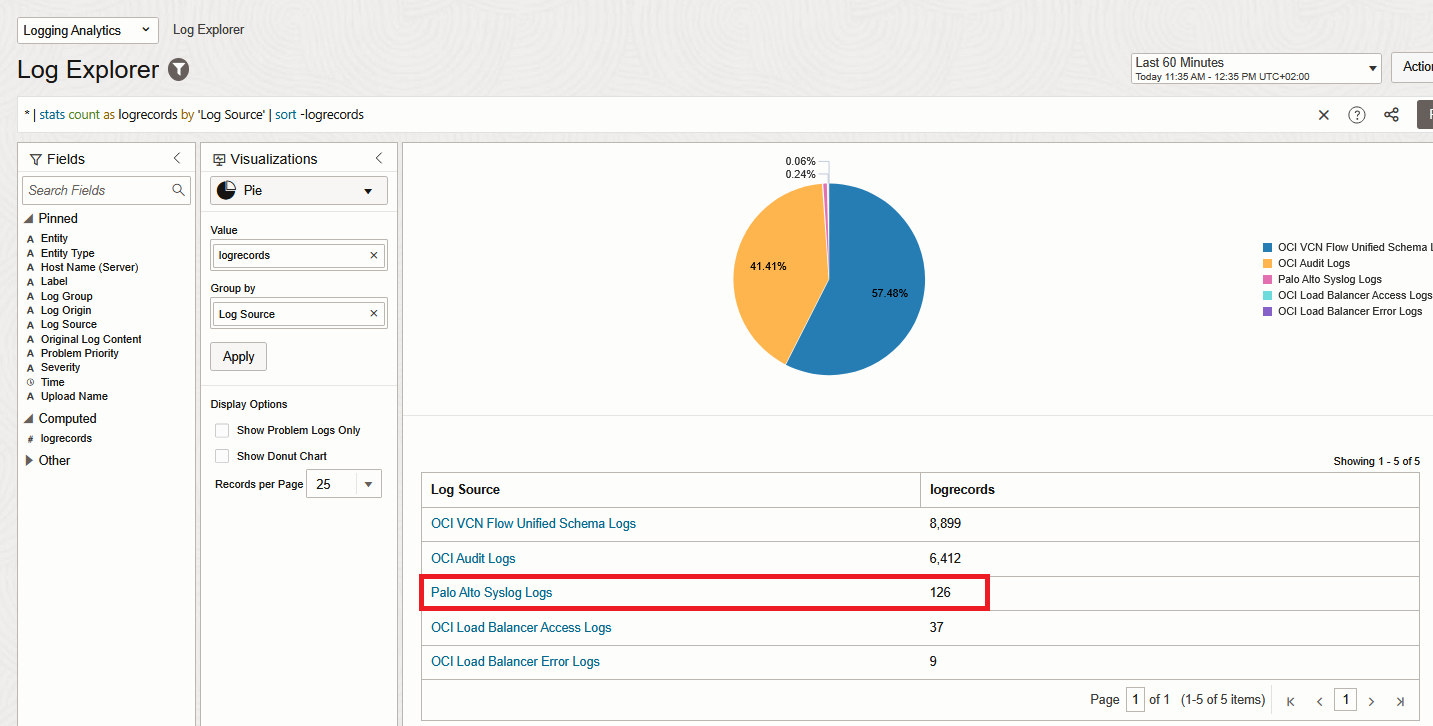Remove Log Source from Group by field
1433x726 pixels.
[374, 314]
